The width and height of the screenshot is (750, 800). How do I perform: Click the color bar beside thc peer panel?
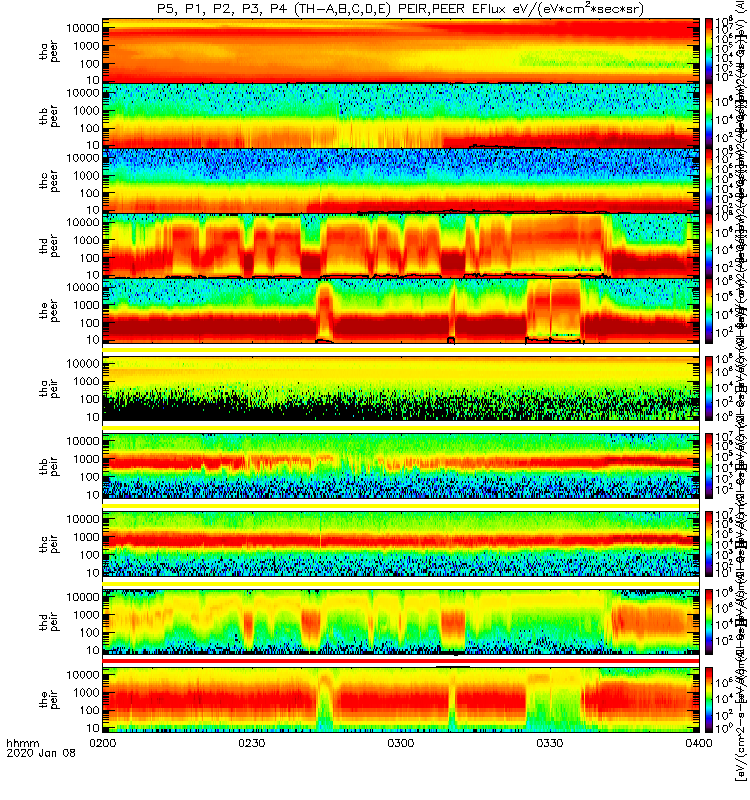pos(709,181)
